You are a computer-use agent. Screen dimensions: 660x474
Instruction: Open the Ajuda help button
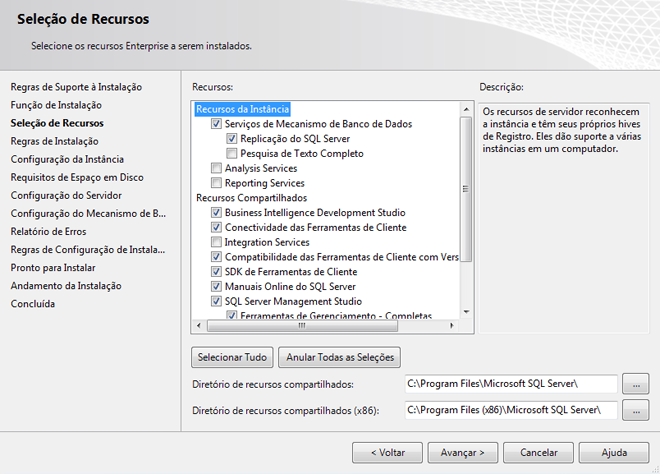coord(614,453)
